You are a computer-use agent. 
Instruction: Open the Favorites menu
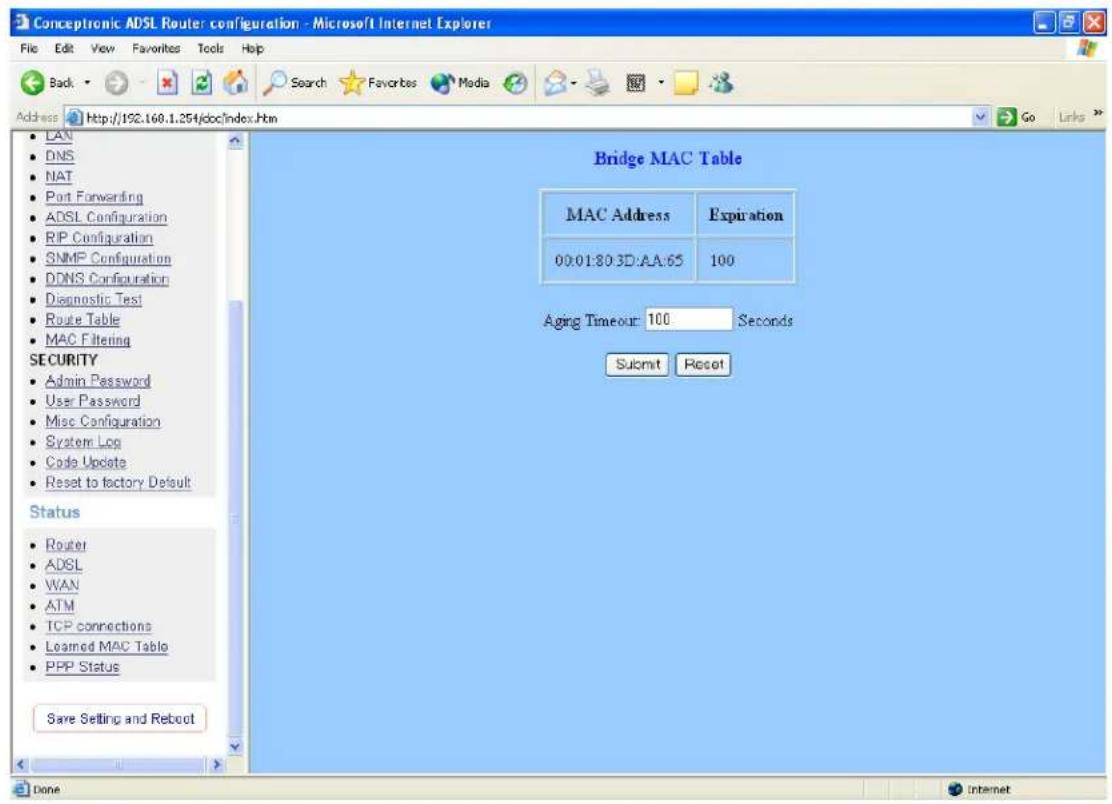point(156,48)
